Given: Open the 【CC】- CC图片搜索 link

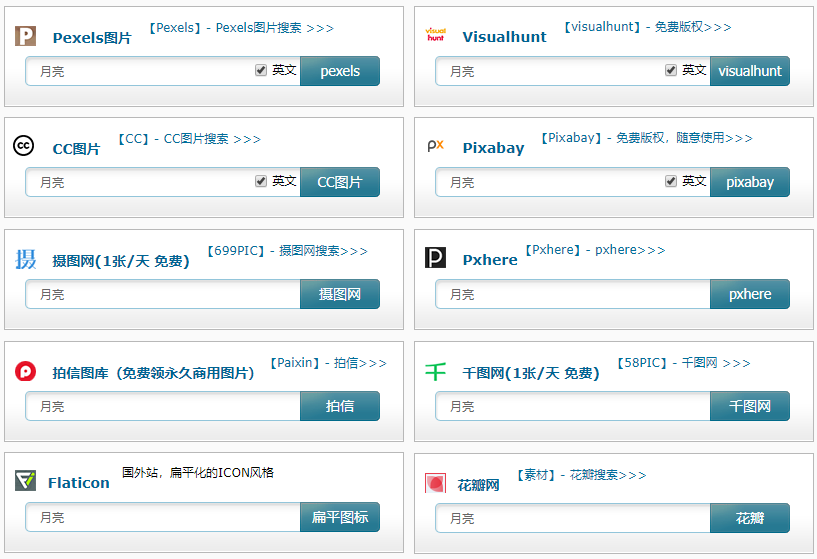Looking at the screenshot, I should point(189,139).
